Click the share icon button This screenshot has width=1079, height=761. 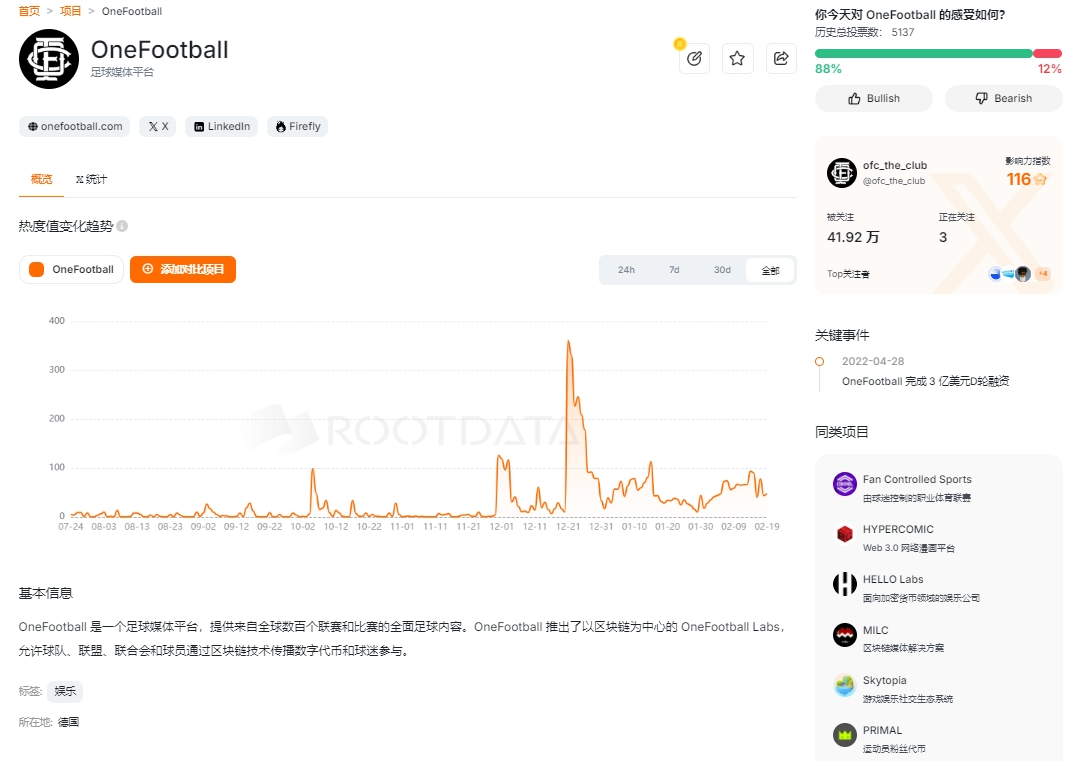click(781, 59)
